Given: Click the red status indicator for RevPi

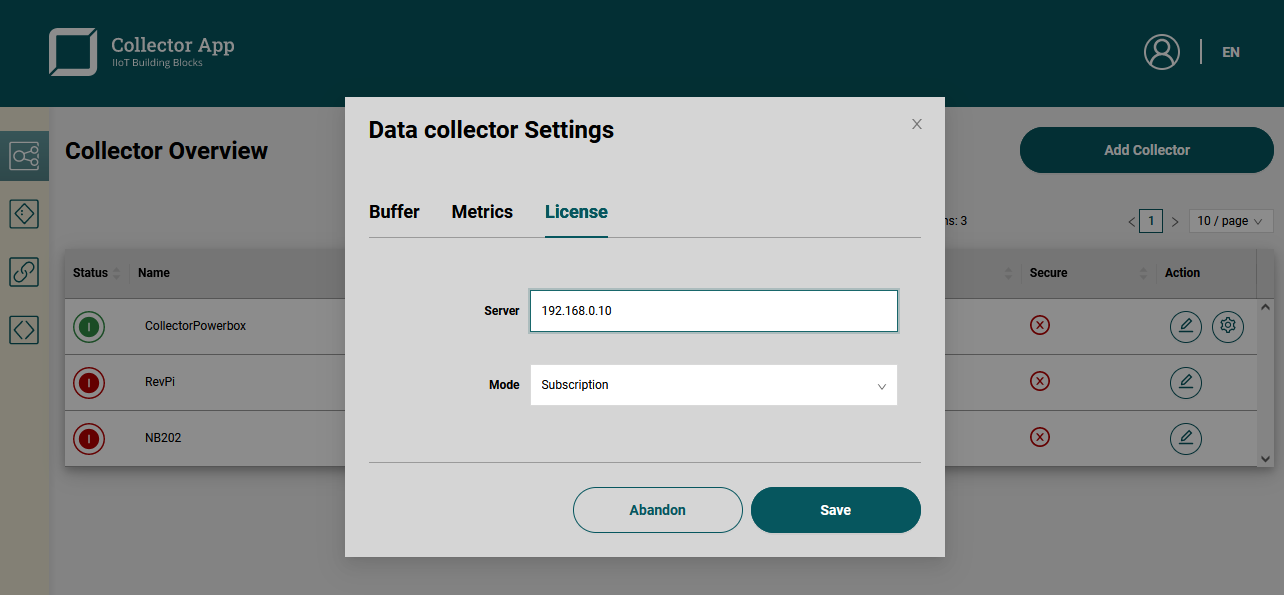Looking at the screenshot, I should (89, 382).
